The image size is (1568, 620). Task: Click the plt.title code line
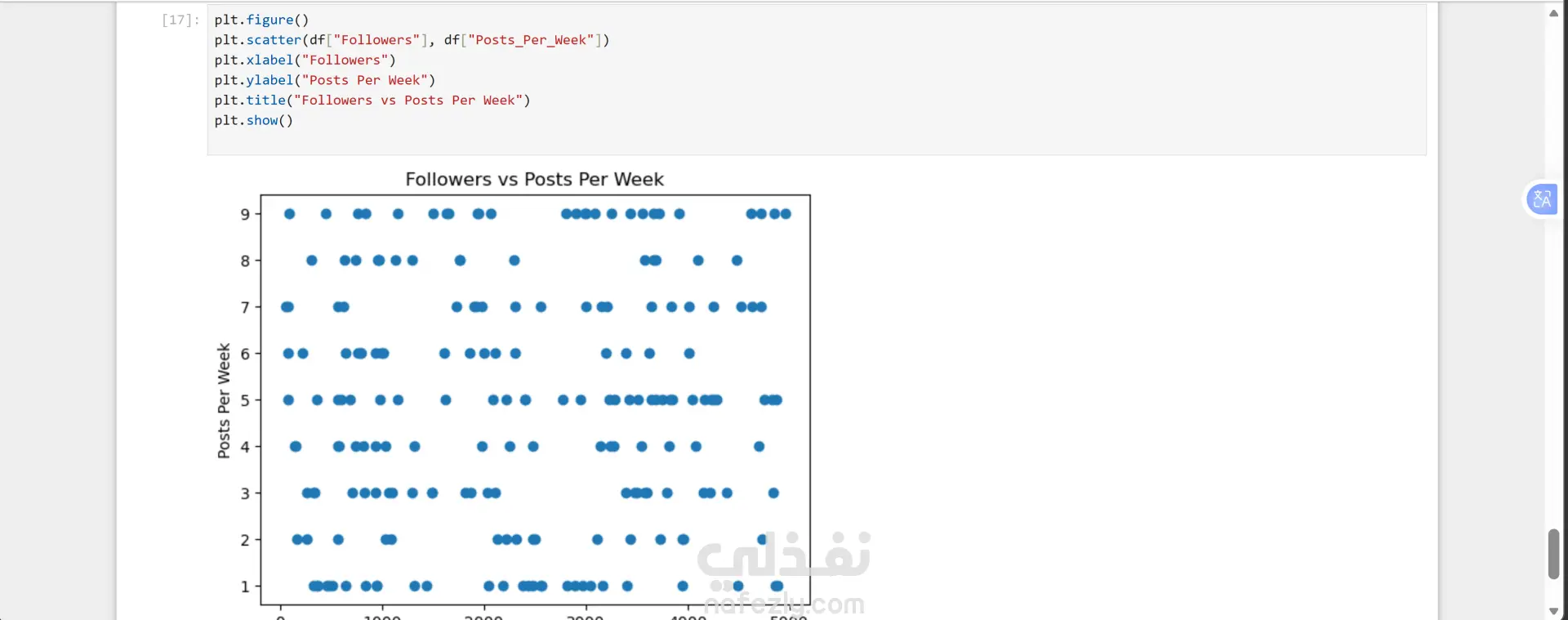(x=372, y=100)
